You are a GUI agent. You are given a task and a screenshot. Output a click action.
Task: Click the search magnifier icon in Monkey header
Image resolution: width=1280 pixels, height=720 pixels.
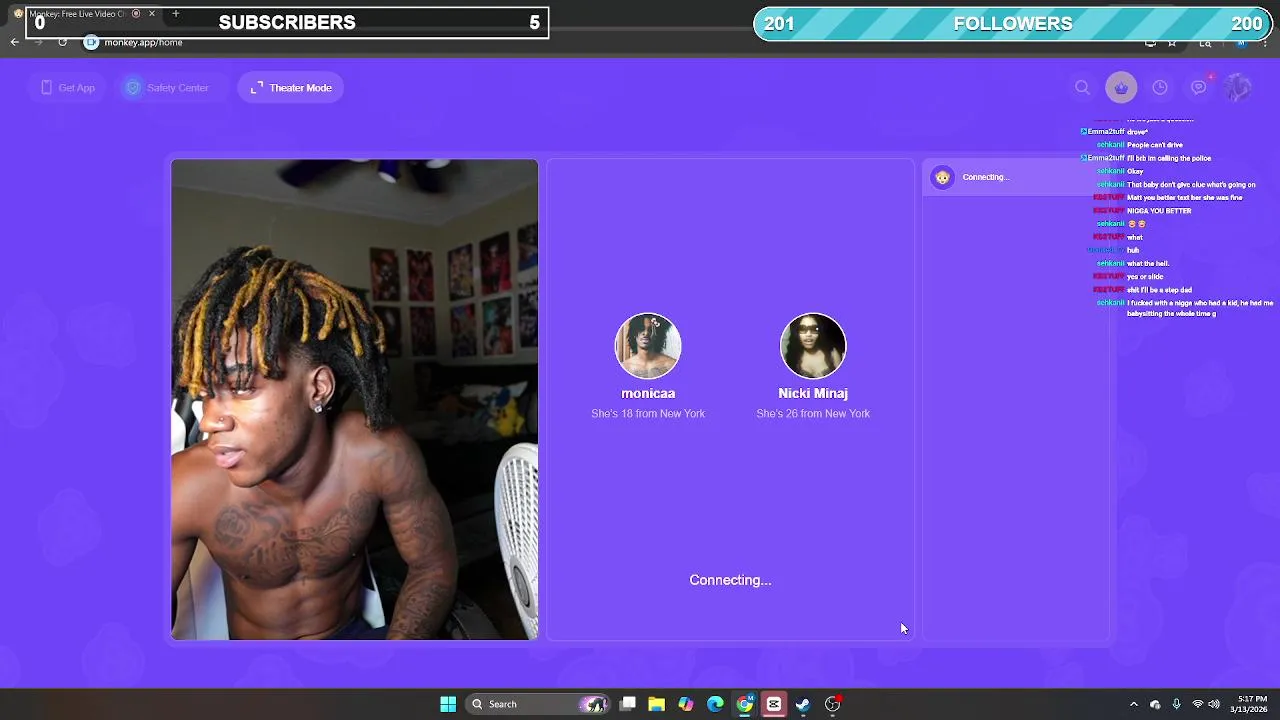[1082, 88]
